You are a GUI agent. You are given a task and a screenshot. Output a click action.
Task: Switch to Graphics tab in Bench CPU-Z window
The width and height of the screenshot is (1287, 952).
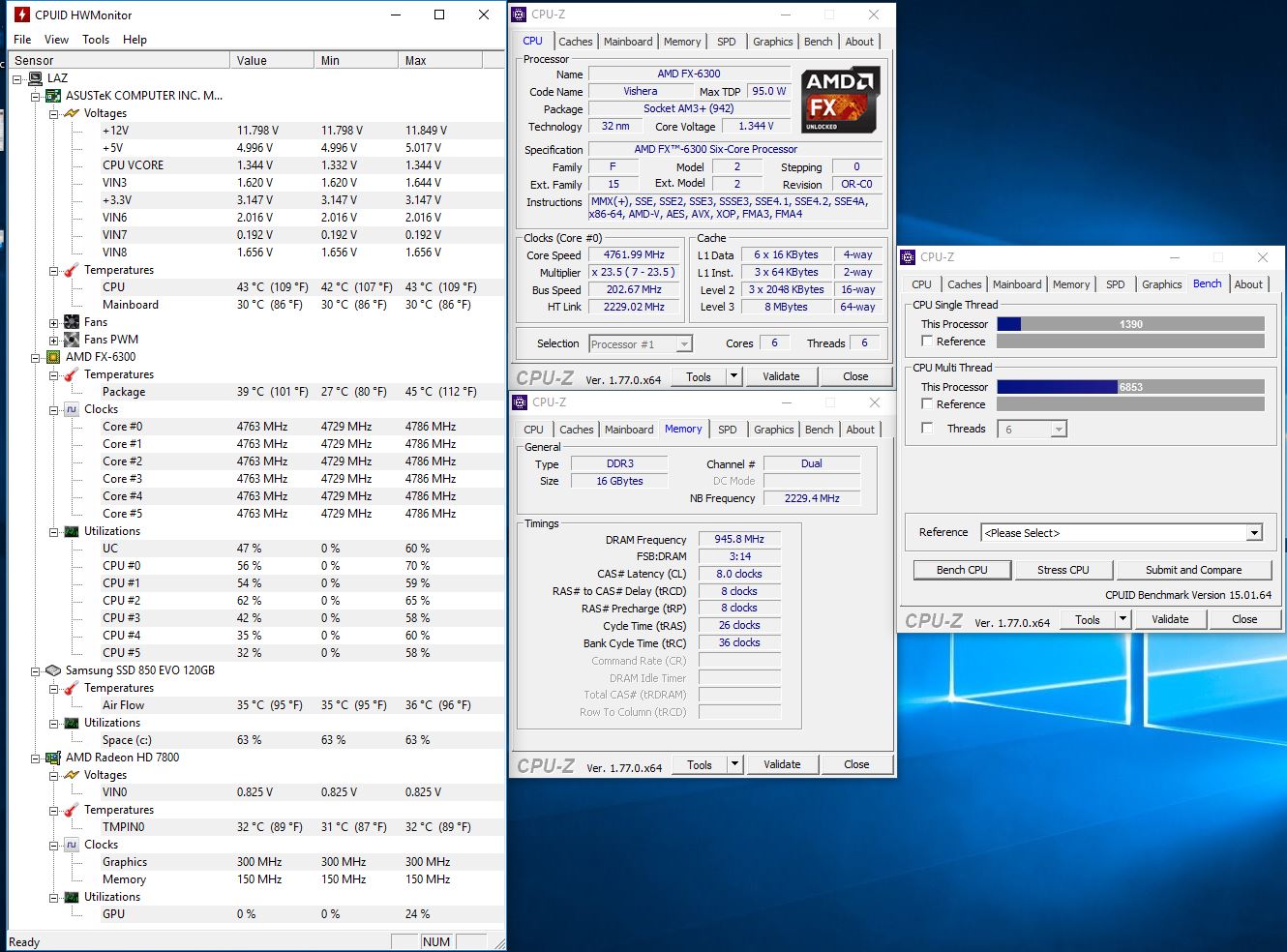1161,284
